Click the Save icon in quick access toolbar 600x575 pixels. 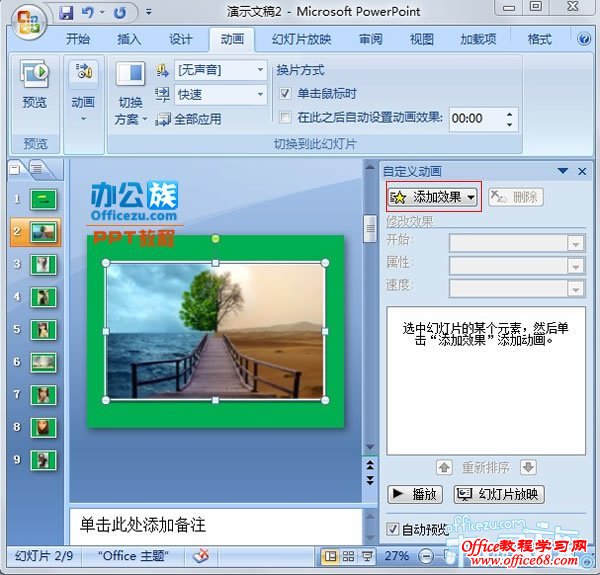(x=66, y=13)
